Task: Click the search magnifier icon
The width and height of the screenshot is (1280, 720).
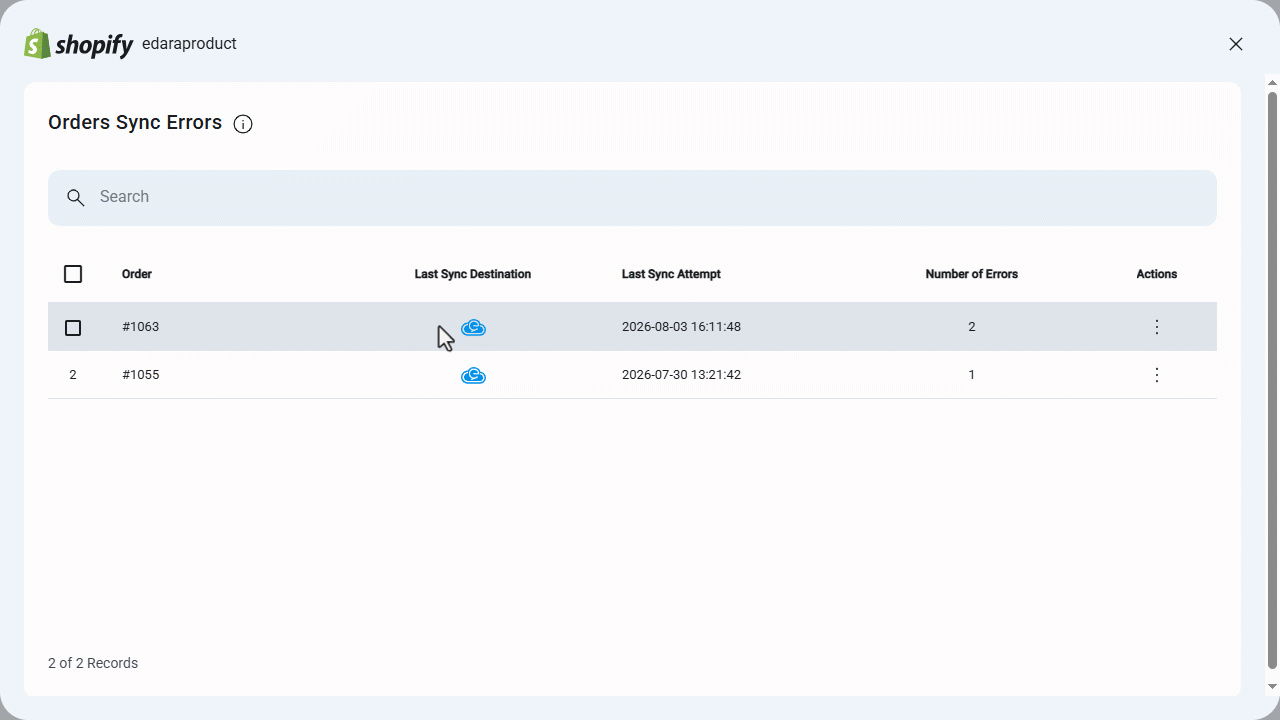Action: click(75, 197)
